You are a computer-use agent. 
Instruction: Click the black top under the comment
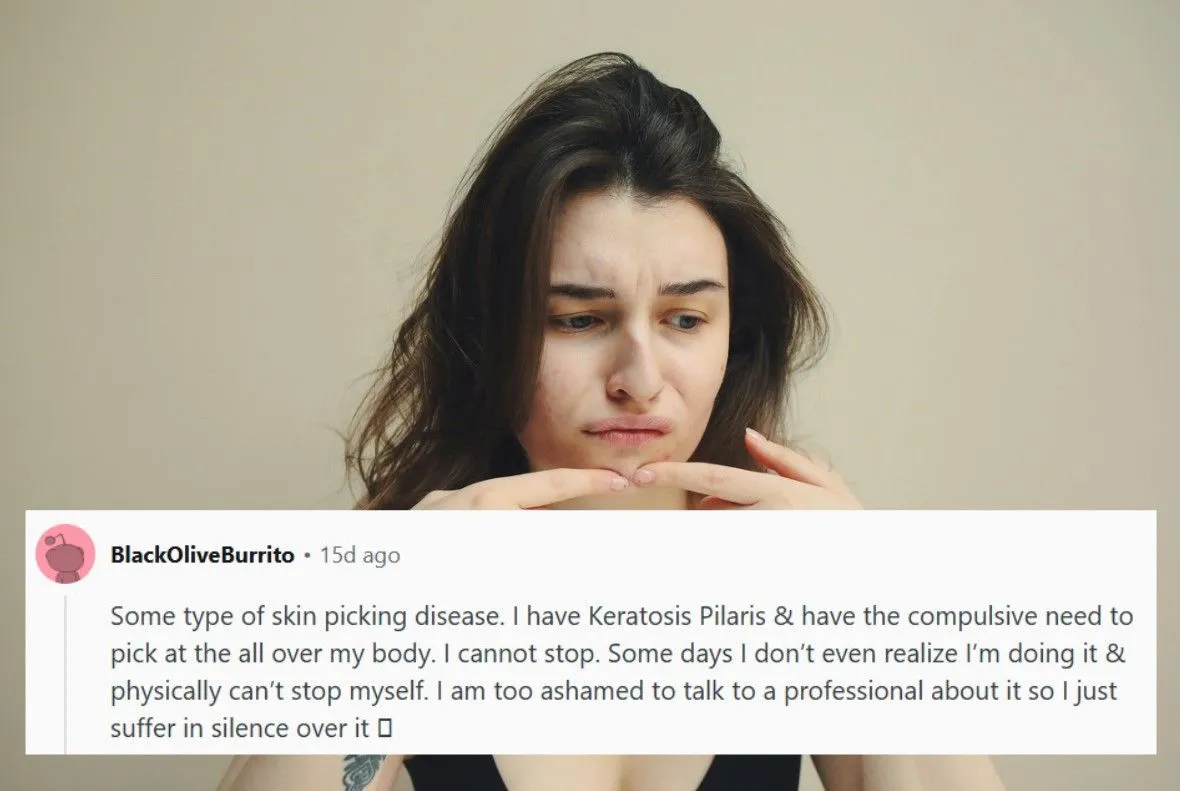602,773
